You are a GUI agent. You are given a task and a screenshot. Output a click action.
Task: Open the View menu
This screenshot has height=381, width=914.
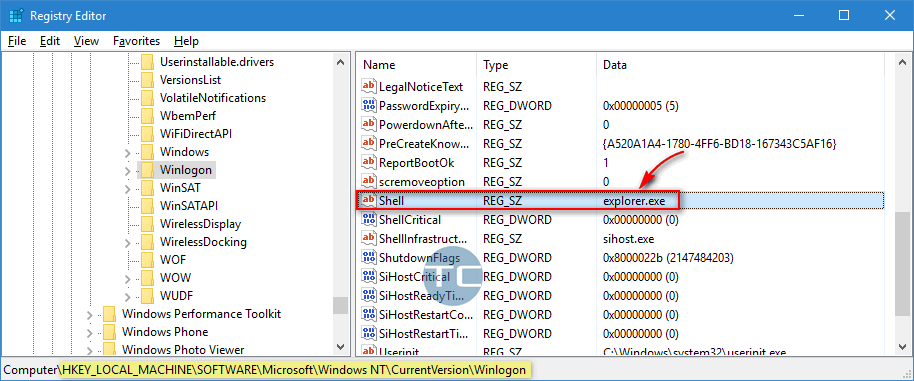pyautogui.click(x=86, y=41)
